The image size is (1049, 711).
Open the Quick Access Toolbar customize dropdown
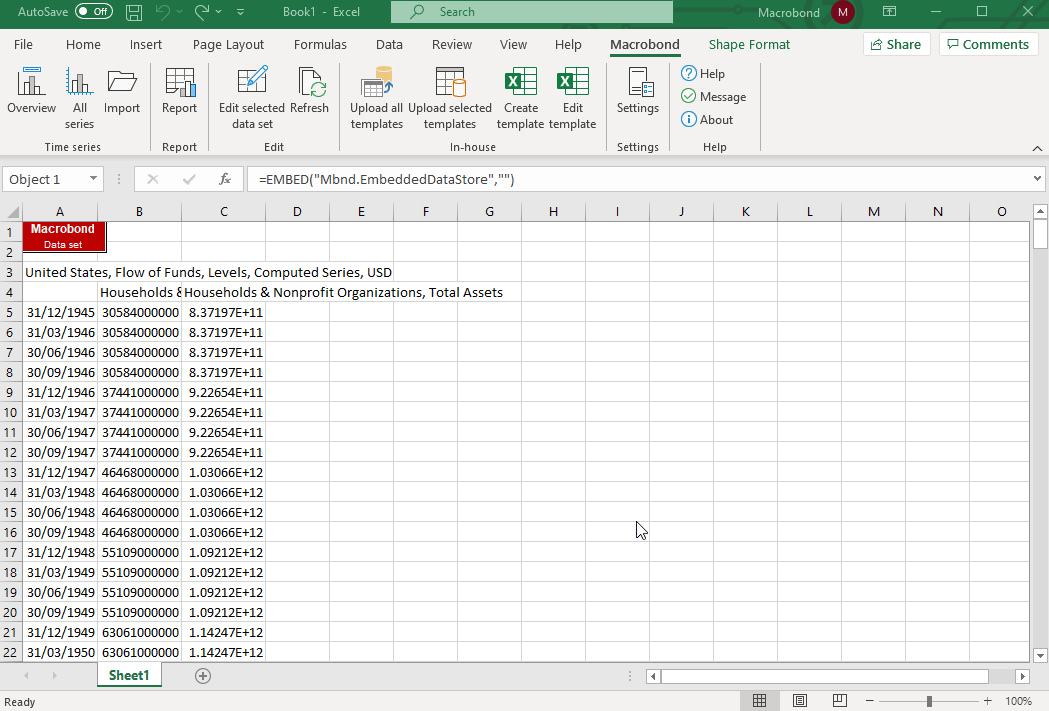click(240, 11)
